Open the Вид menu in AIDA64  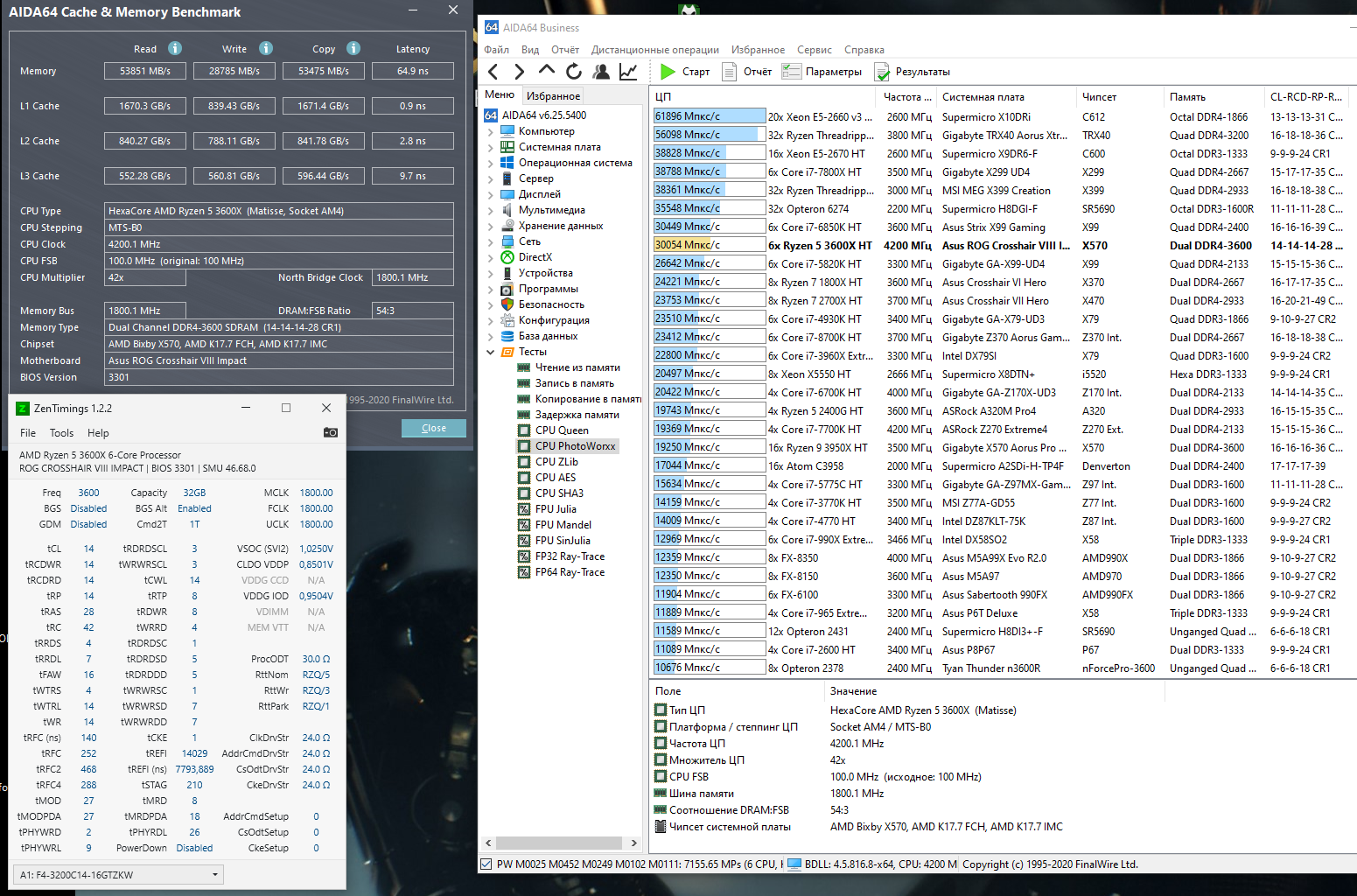[530, 50]
